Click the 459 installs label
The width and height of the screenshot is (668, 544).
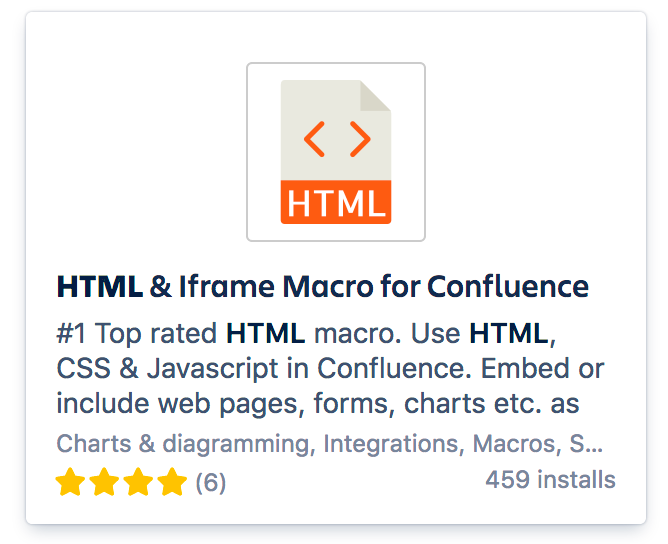pos(550,480)
